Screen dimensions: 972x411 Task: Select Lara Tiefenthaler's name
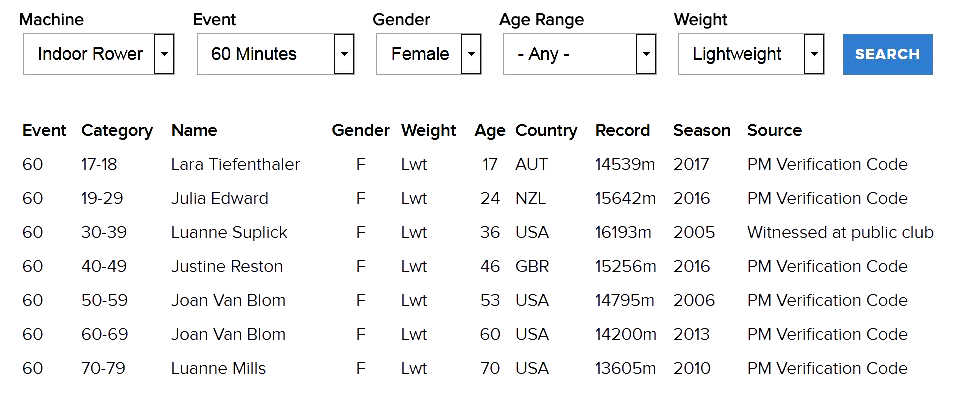click(x=235, y=164)
